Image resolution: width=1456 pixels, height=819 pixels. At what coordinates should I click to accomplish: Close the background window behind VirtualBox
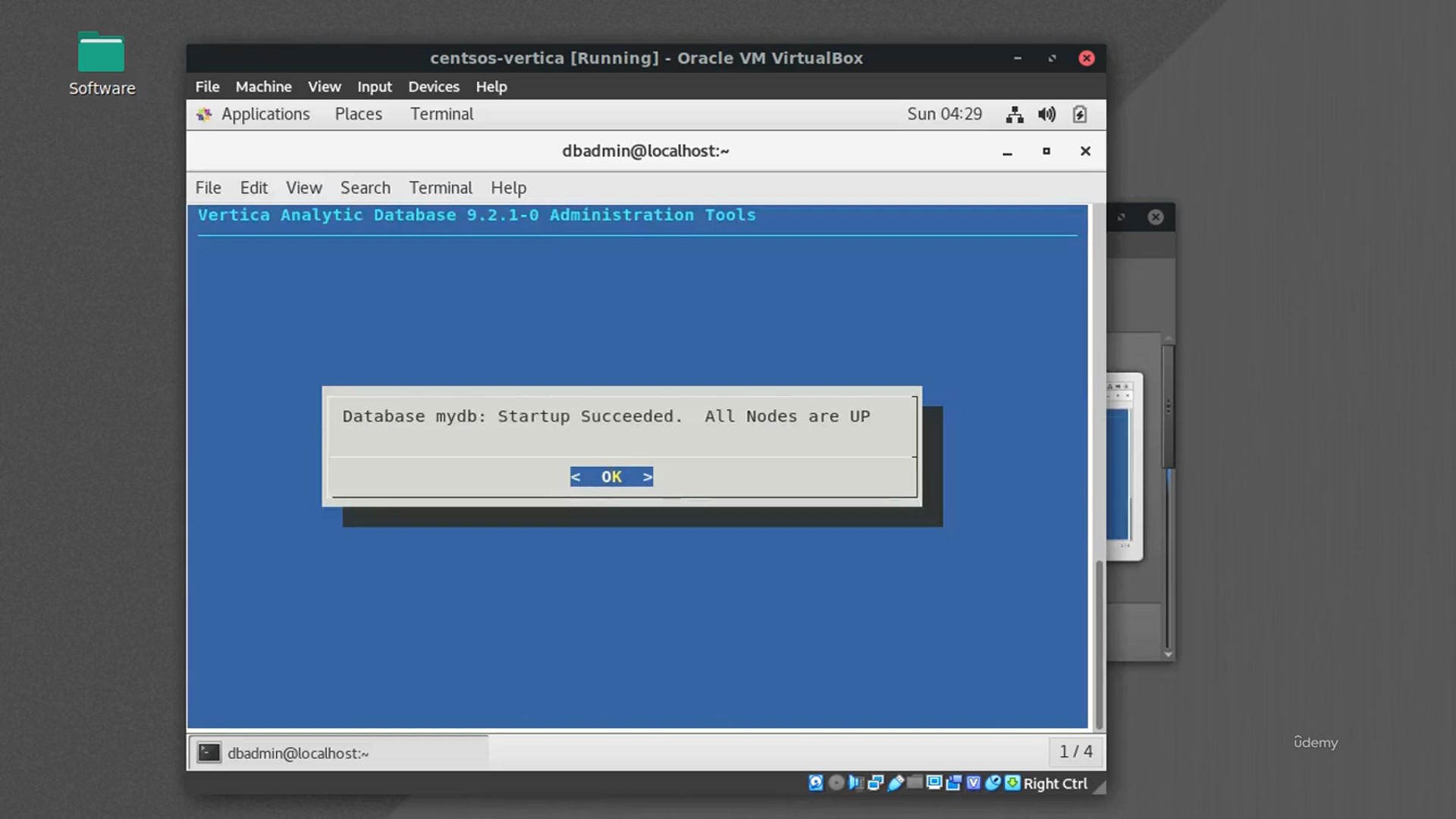pyautogui.click(x=1156, y=217)
